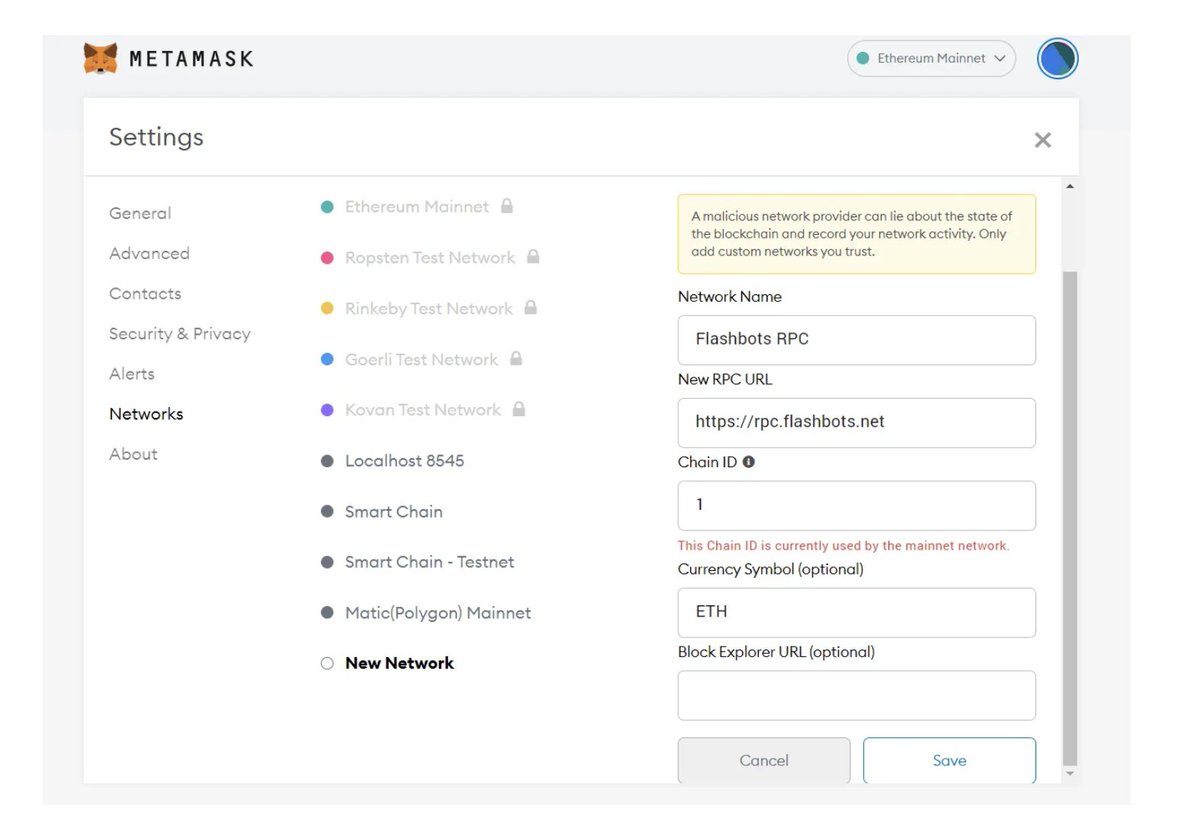Click the Chain ID info icon
Screen dimensions: 1200x834
tap(748, 462)
